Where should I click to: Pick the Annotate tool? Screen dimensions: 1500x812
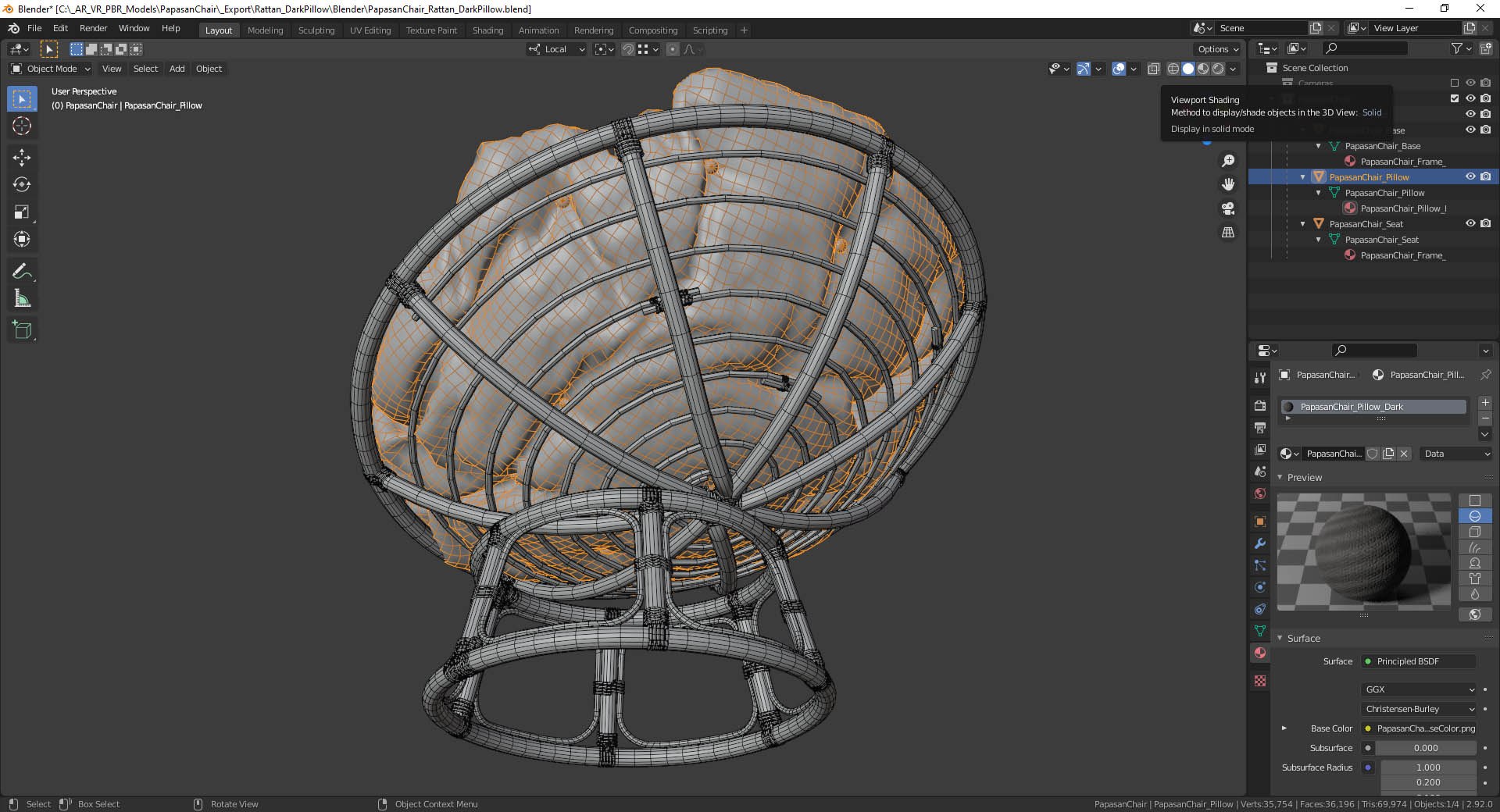[22, 272]
